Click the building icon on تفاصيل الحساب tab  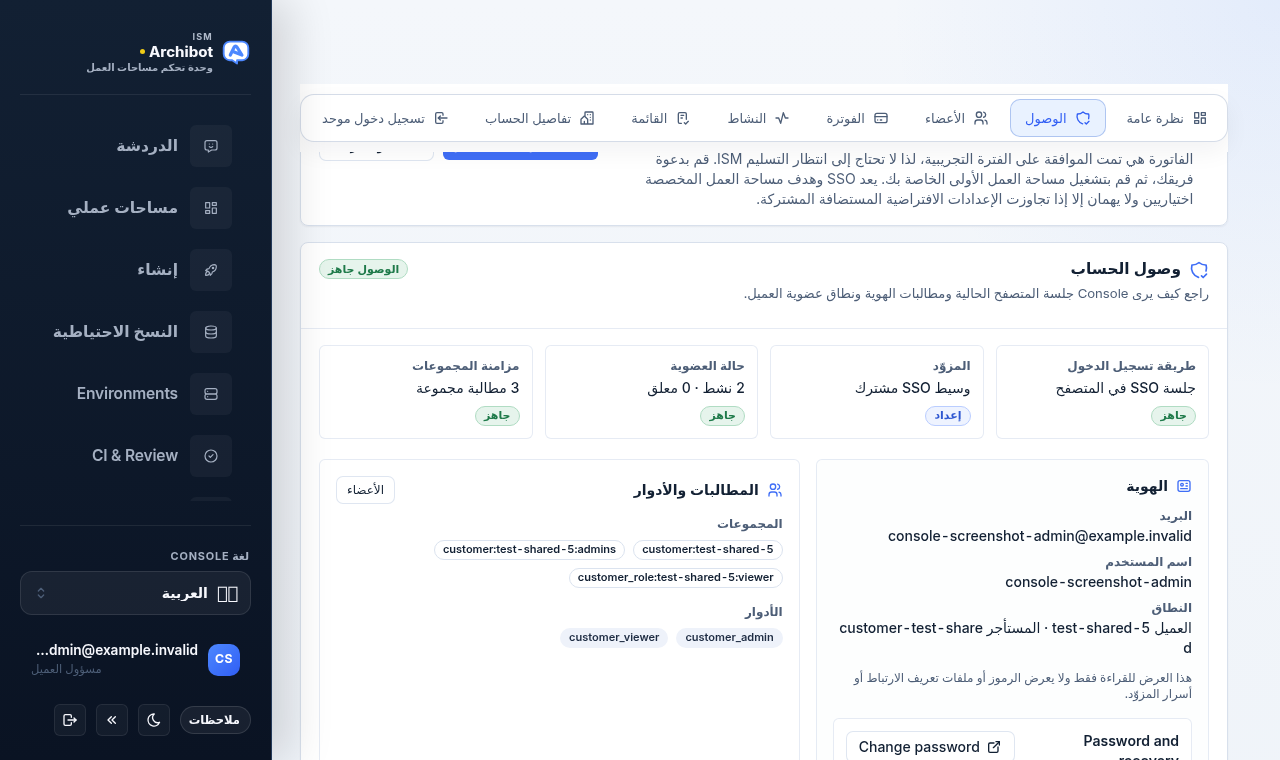pyautogui.click(x=587, y=118)
